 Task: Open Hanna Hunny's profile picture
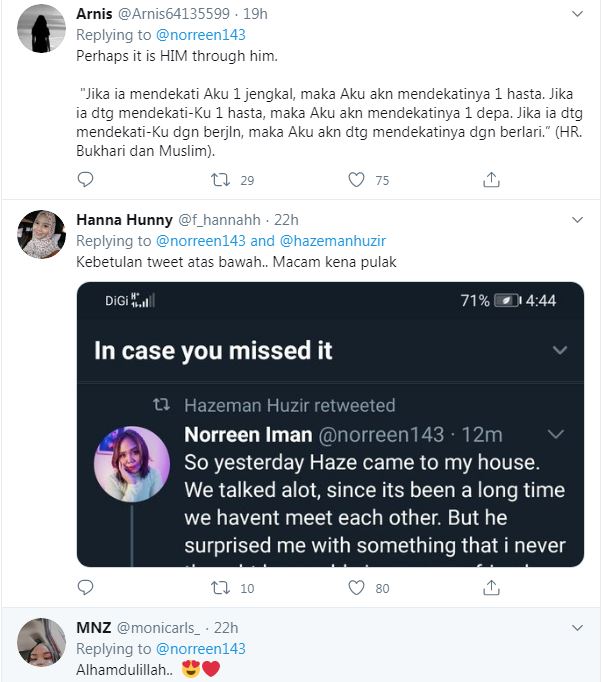click(x=42, y=234)
